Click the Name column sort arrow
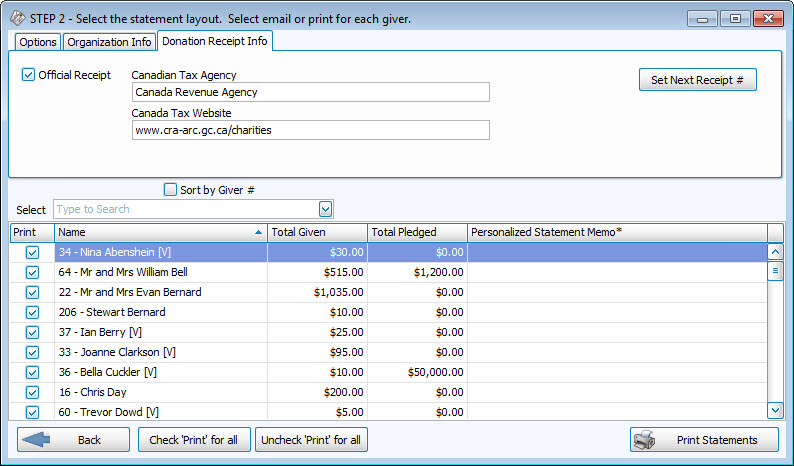 [259, 232]
